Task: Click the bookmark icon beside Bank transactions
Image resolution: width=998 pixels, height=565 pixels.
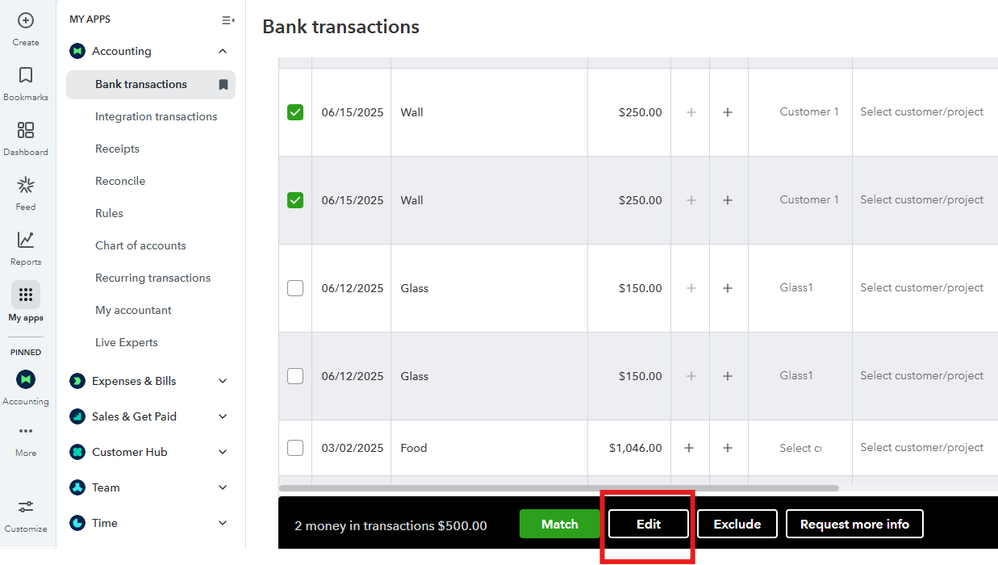Action: [x=223, y=85]
